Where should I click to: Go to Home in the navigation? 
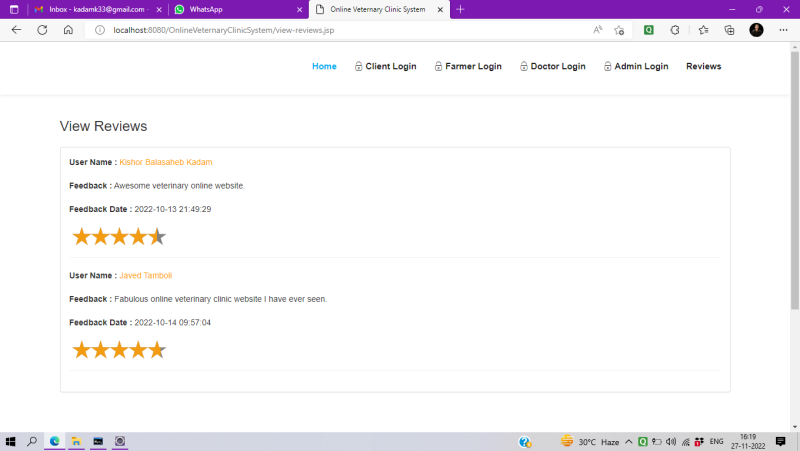324,66
